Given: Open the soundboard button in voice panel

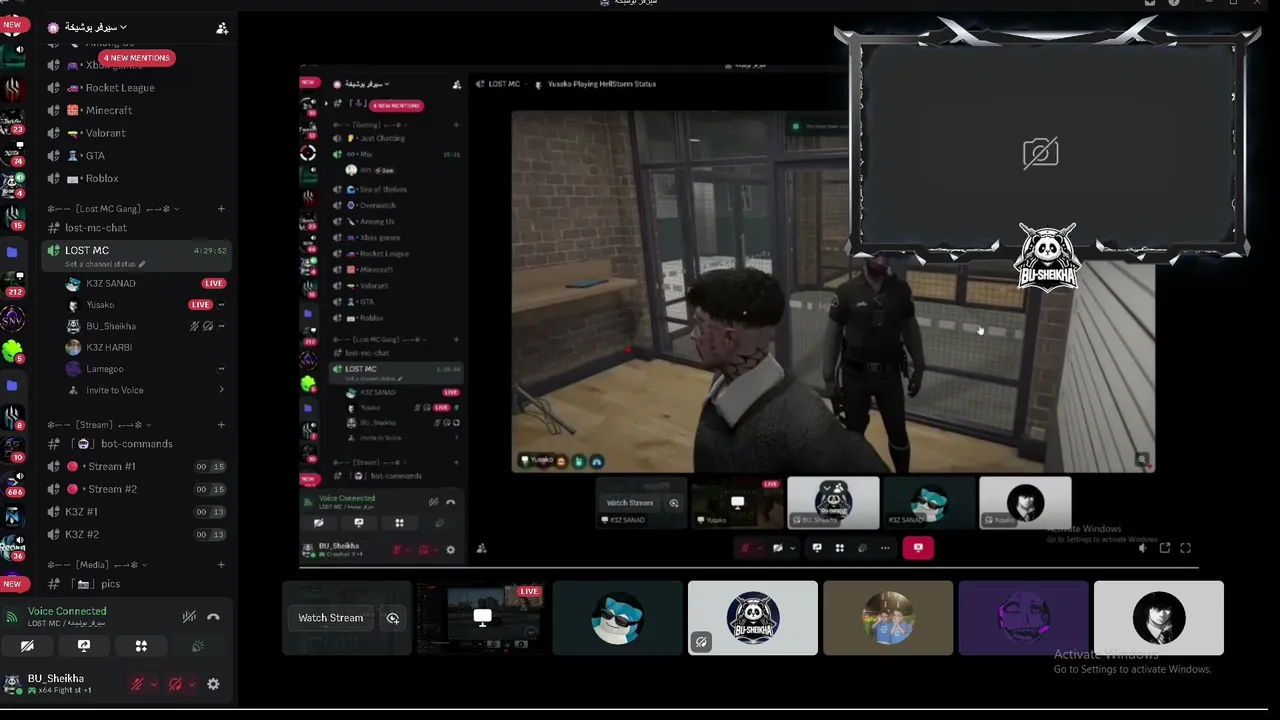Looking at the screenshot, I should tap(198, 646).
